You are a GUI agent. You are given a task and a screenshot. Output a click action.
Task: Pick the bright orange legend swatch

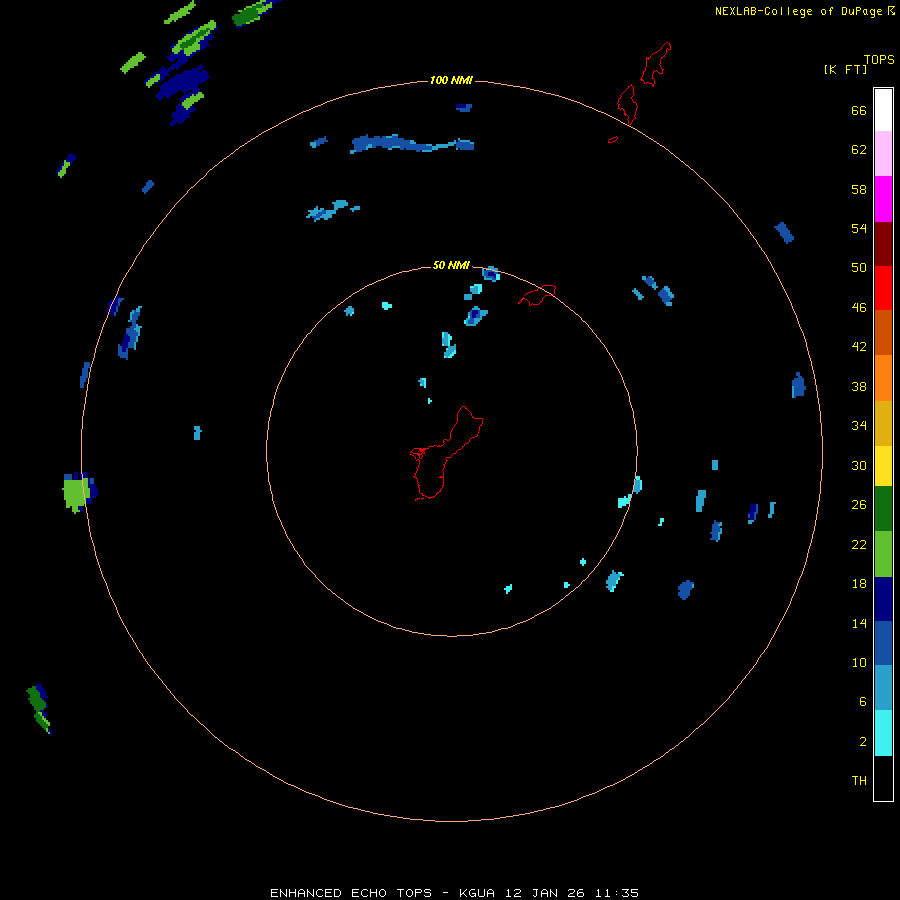tap(883, 378)
